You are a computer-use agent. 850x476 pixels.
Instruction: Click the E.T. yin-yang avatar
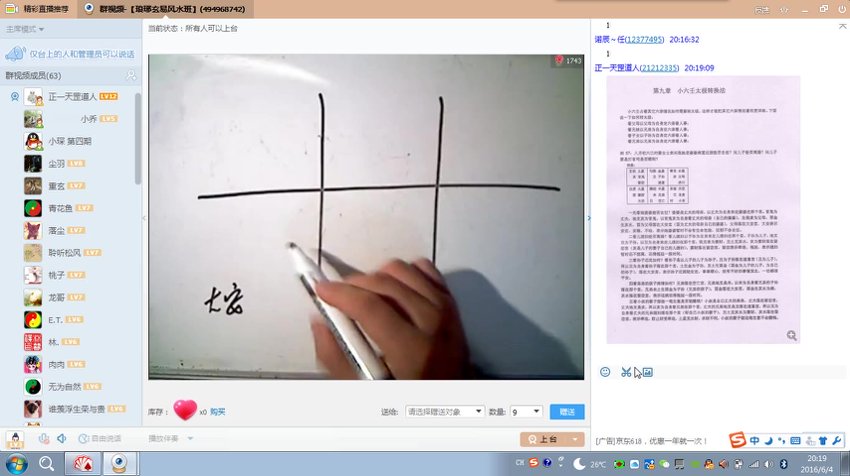coord(33,320)
